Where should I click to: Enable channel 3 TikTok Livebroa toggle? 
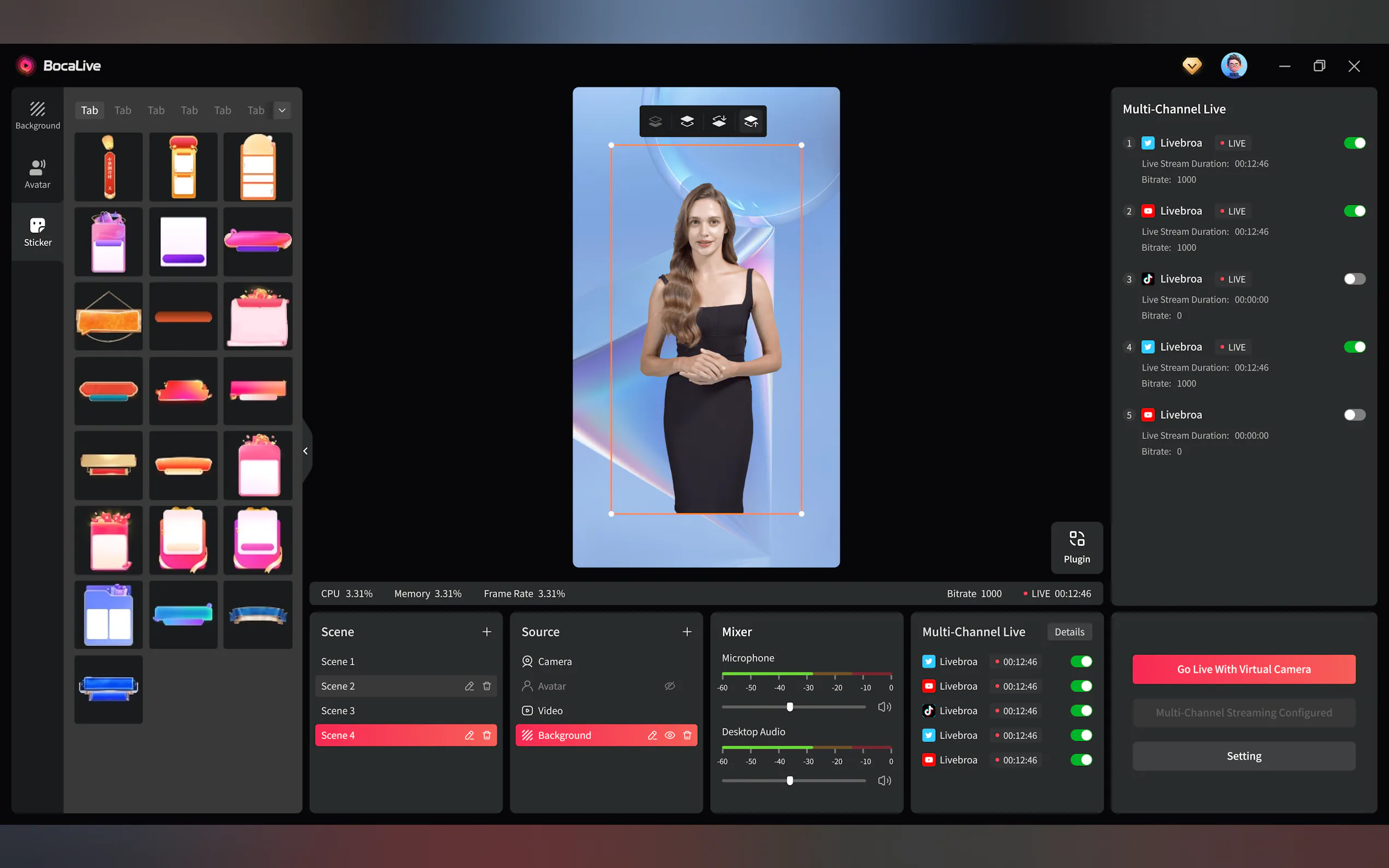[1354, 279]
